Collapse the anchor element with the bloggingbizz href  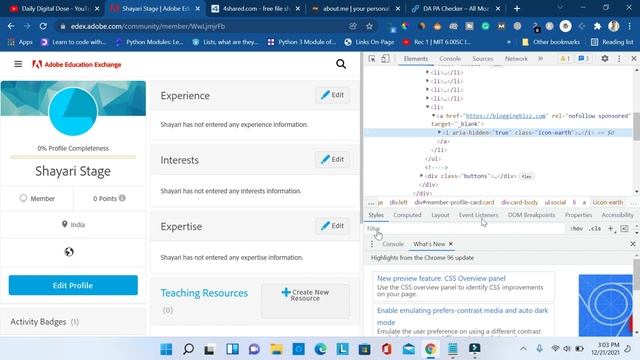433,116
